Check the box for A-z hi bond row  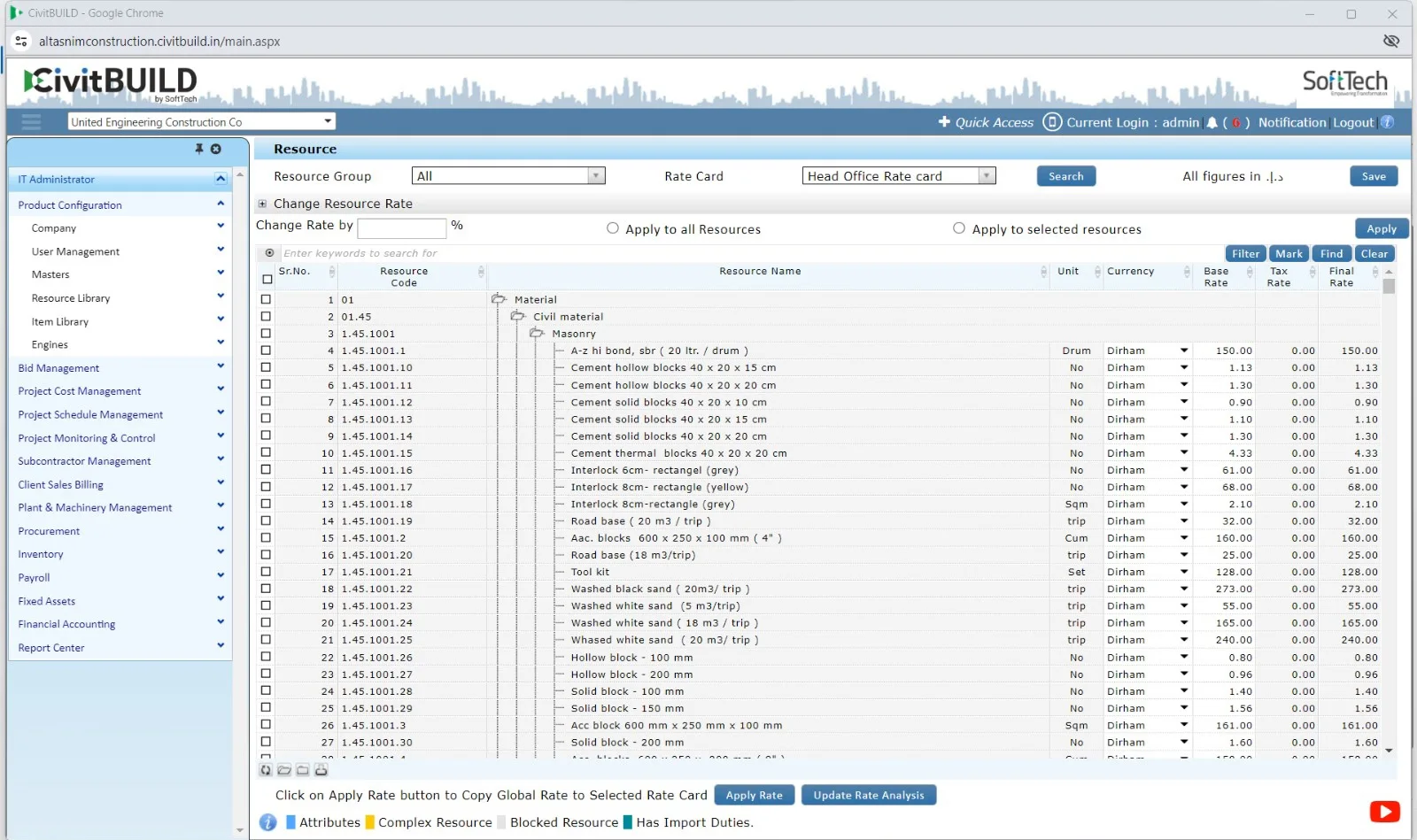[266, 351]
